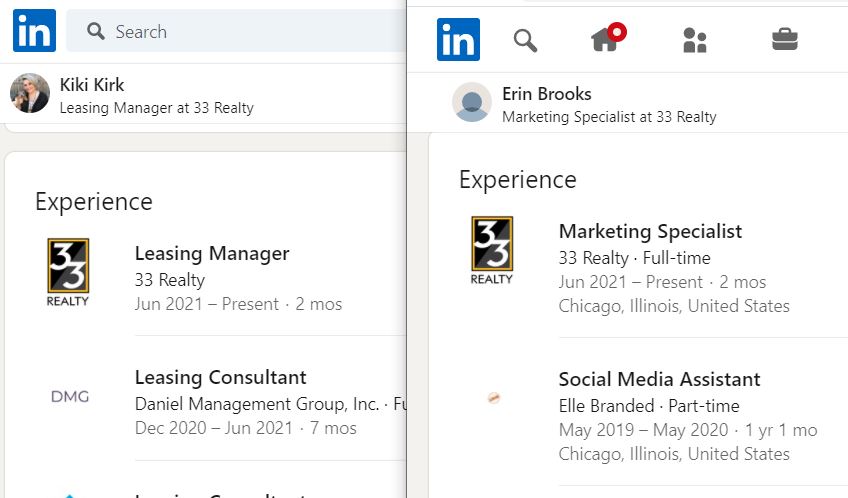Image resolution: width=848 pixels, height=498 pixels.
Task: Open Jobs briefcase icon
Action: coord(785,40)
